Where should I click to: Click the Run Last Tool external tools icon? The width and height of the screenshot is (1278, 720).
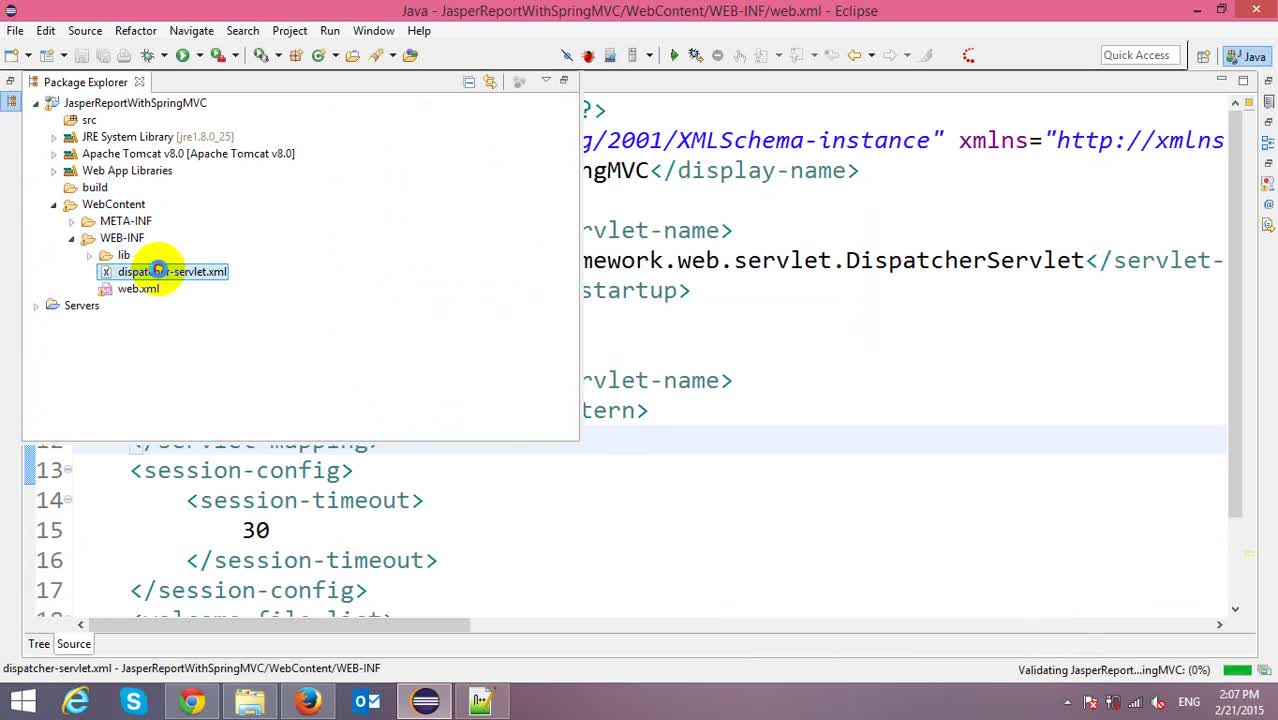217,56
